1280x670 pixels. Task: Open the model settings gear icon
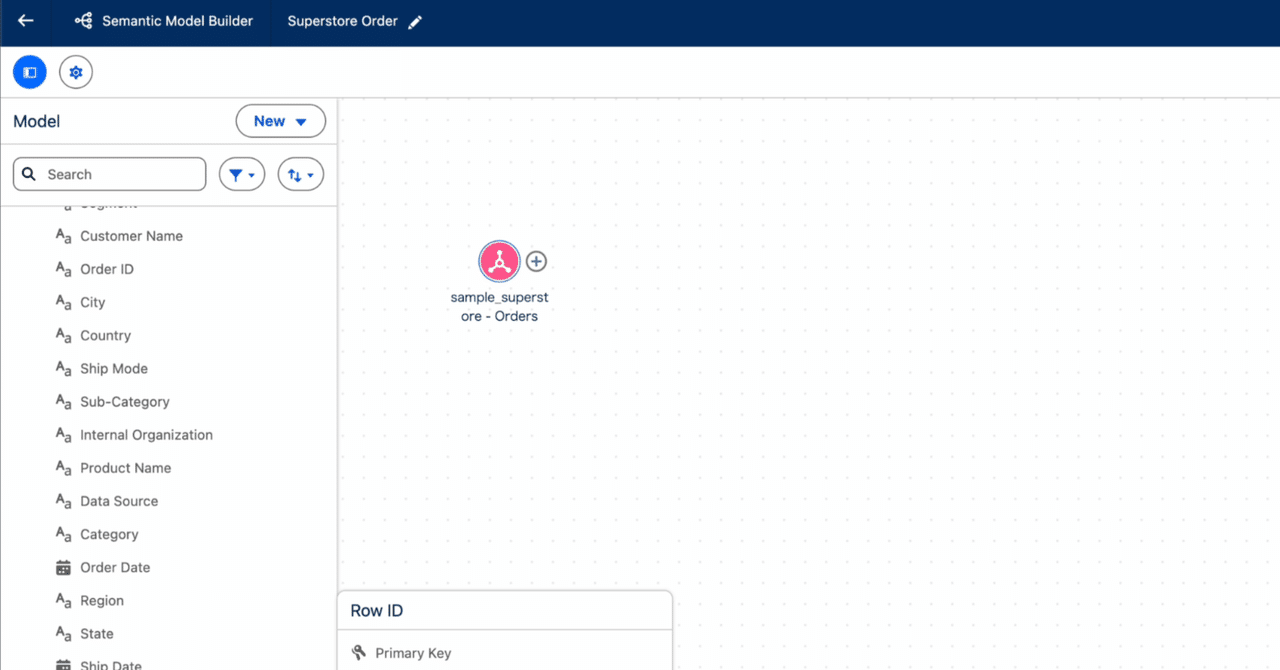(76, 71)
